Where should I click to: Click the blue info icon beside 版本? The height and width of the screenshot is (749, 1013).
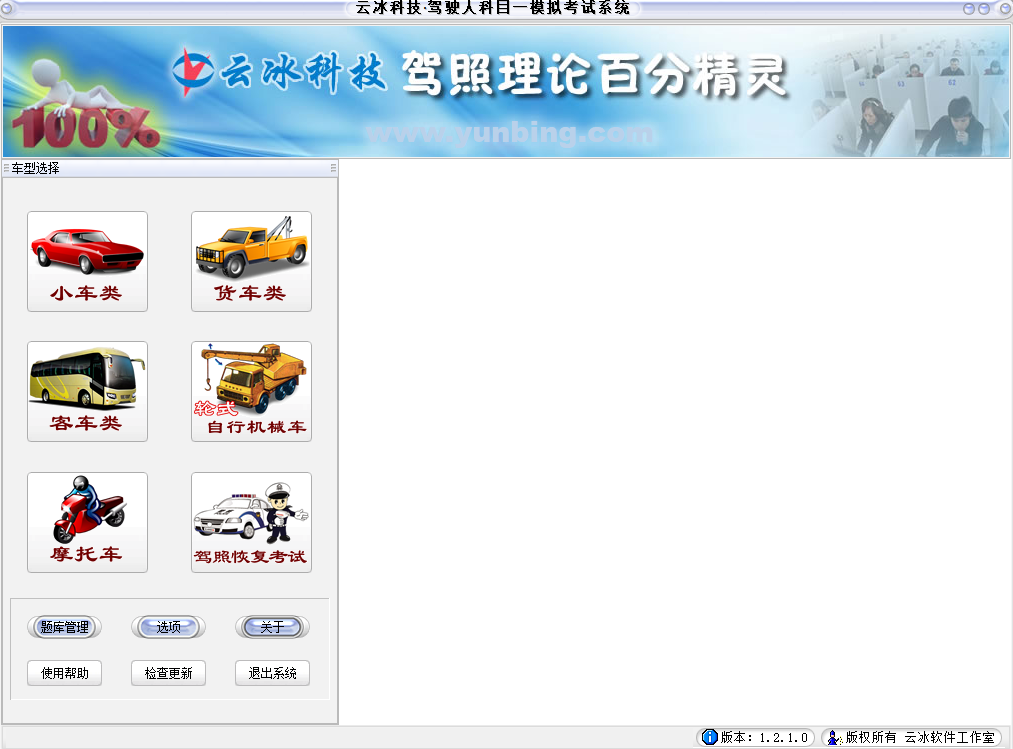[709, 737]
